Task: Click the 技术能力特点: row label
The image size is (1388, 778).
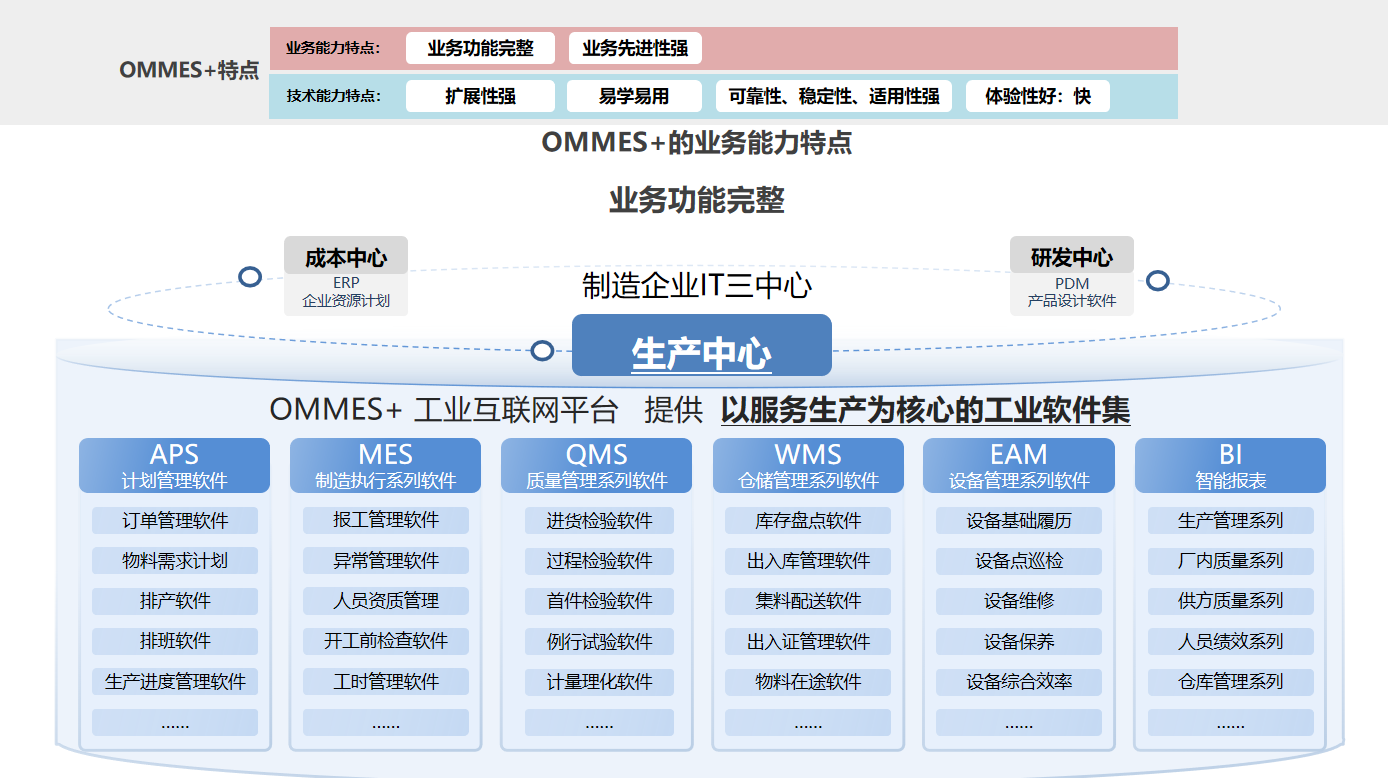Action: coord(333,96)
